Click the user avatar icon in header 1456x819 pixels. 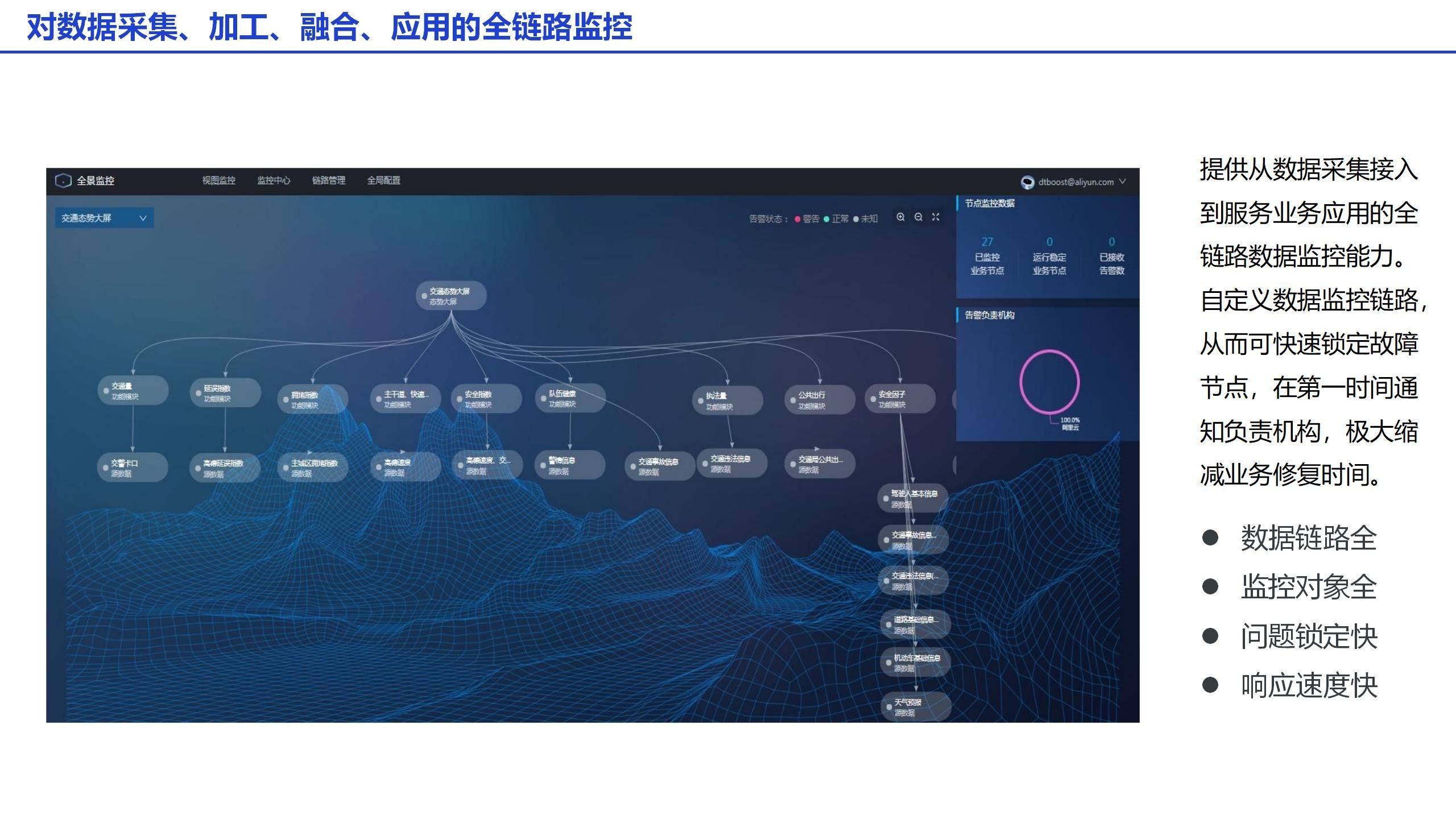(1027, 182)
